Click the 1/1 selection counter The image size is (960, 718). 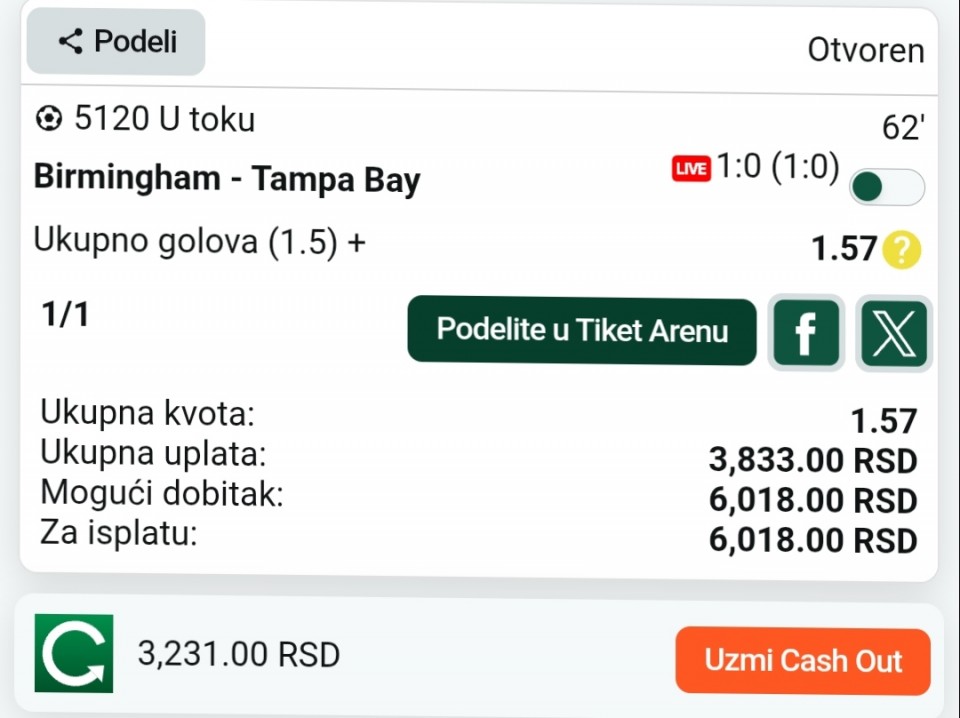pos(66,315)
